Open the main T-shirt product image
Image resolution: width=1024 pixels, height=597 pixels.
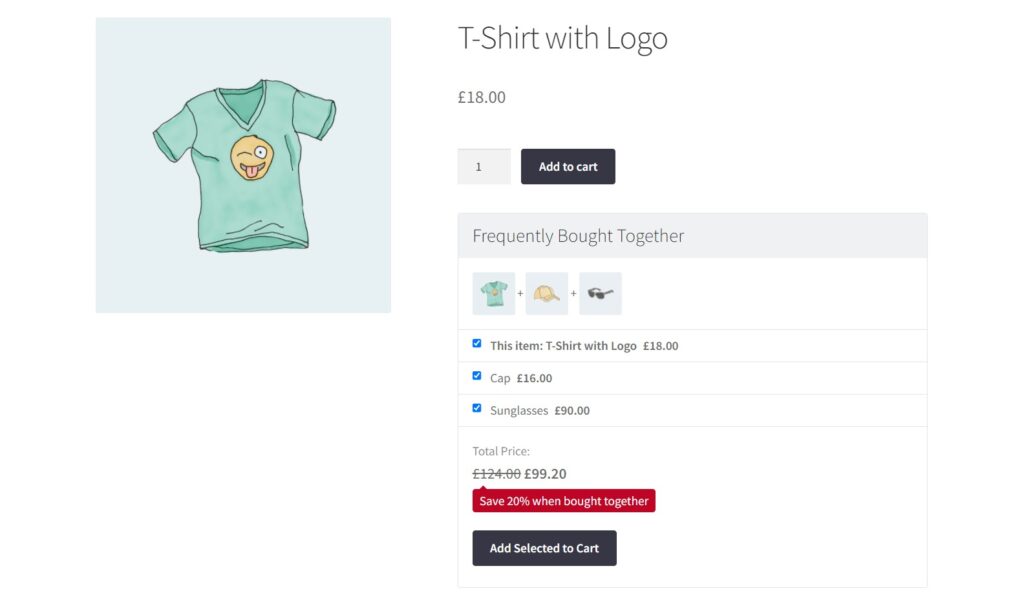[x=243, y=163]
